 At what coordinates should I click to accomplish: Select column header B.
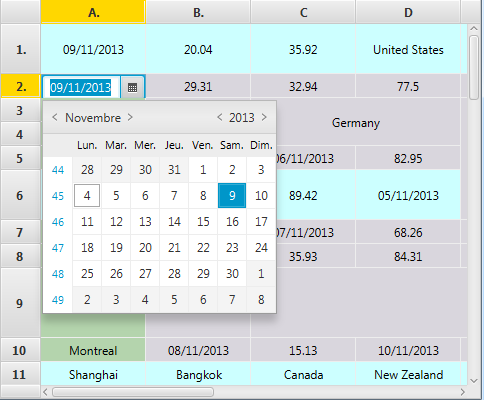click(198, 12)
